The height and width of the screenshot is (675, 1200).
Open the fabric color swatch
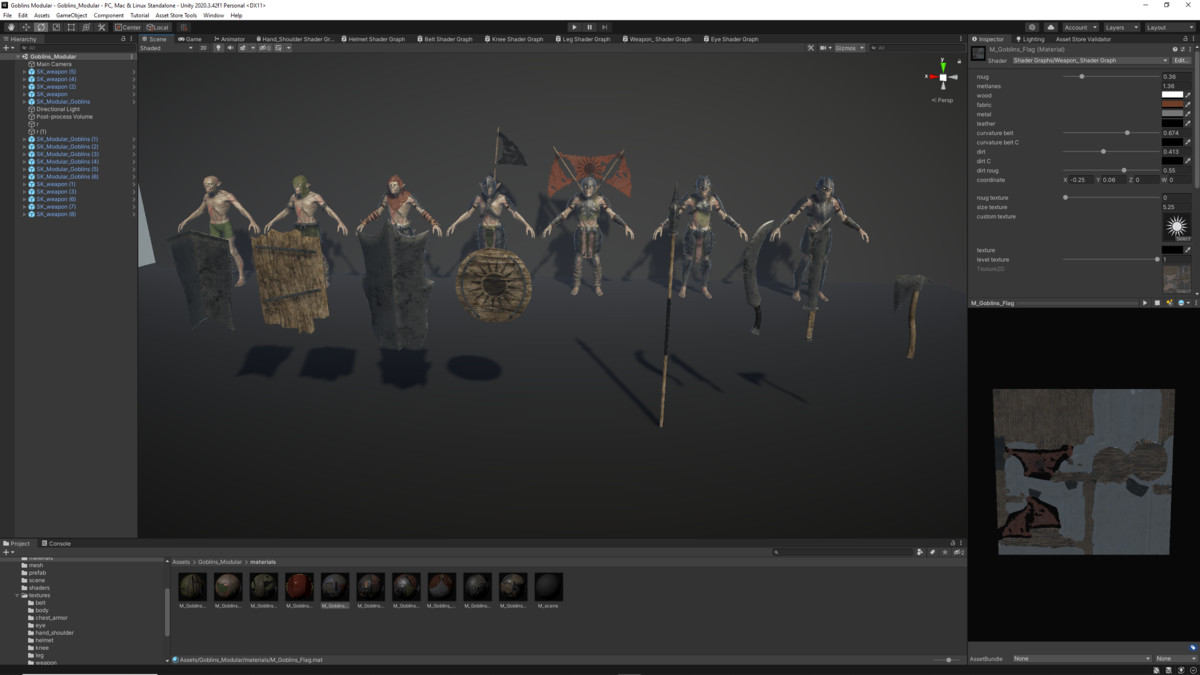[x=1173, y=105]
